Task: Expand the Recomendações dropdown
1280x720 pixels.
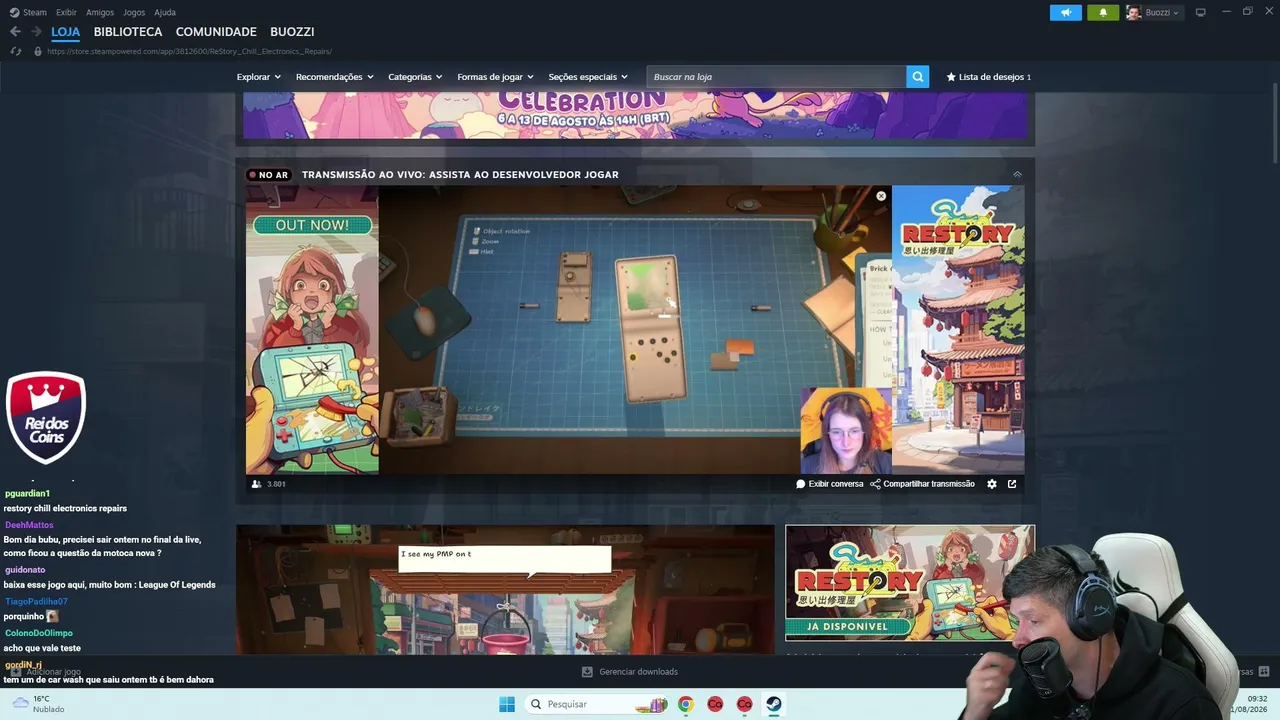Action: pos(334,77)
